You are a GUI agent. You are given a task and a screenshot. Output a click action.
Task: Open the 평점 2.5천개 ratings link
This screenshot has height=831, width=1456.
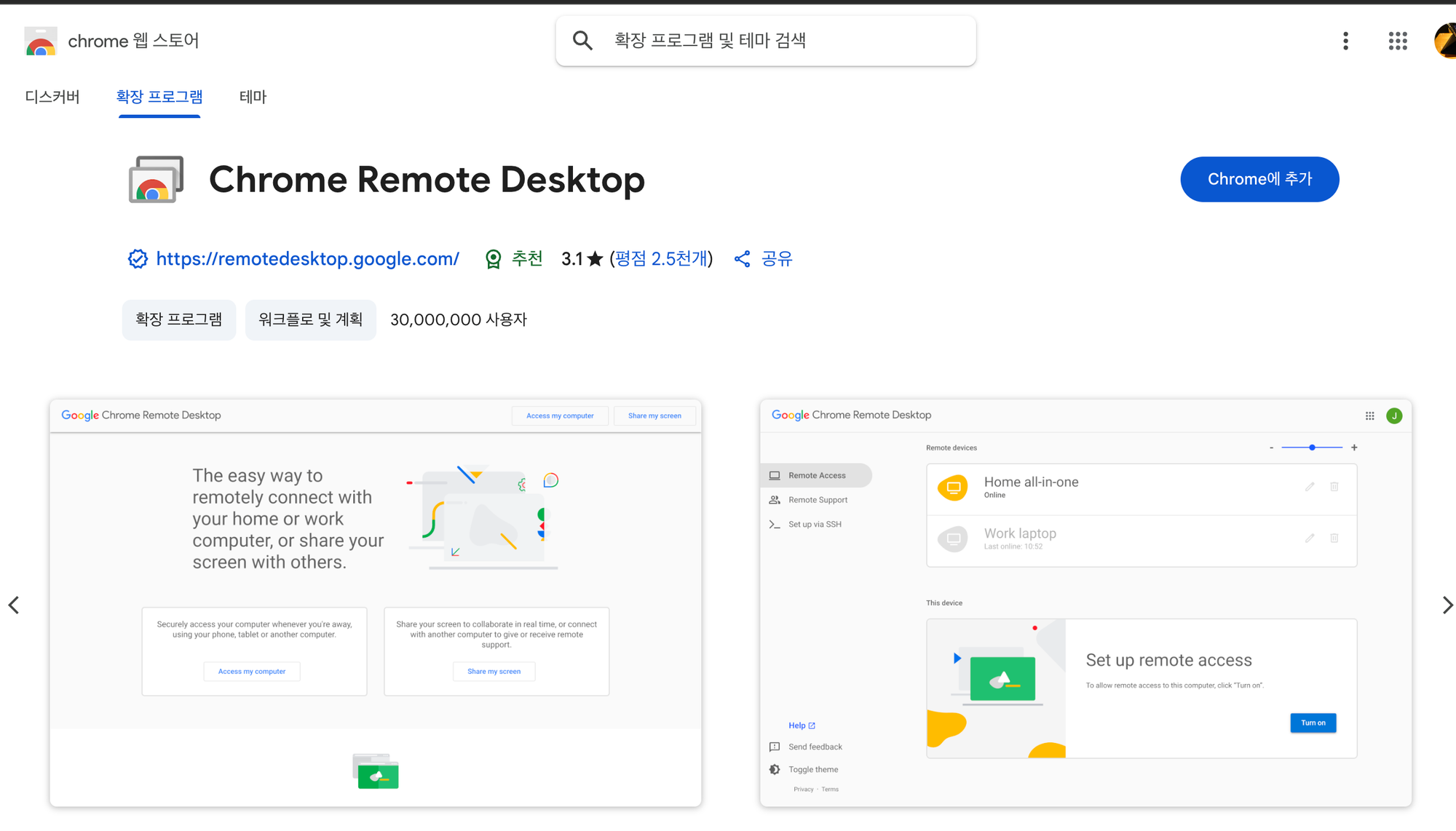(x=661, y=259)
